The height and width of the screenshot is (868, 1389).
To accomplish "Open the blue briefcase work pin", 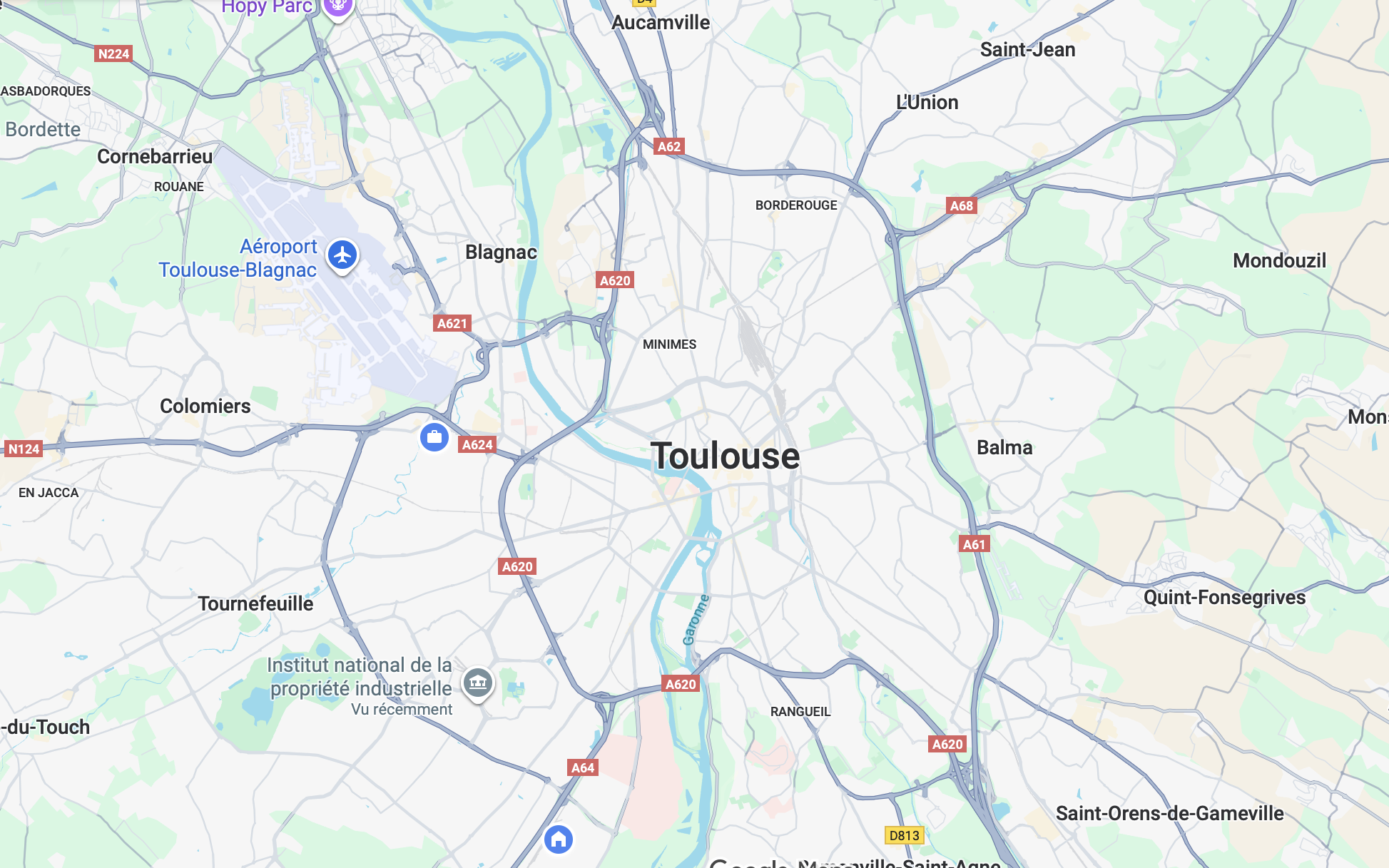I will point(434,437).
